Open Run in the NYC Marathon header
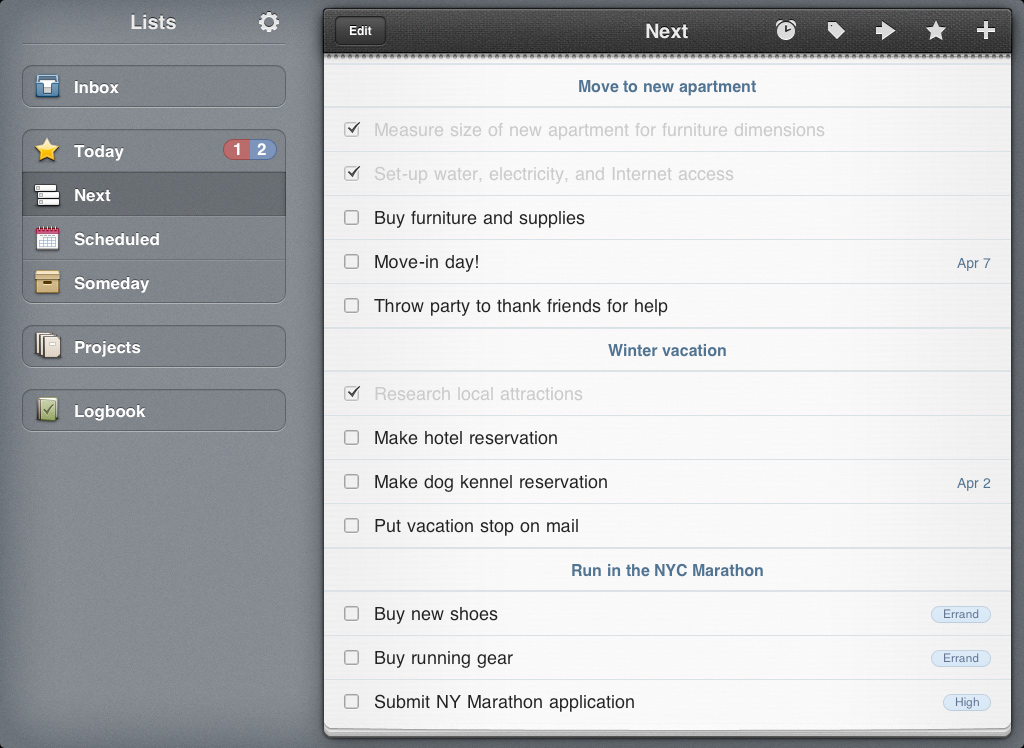The image size is (1024, 748). [x=667, y=570]
